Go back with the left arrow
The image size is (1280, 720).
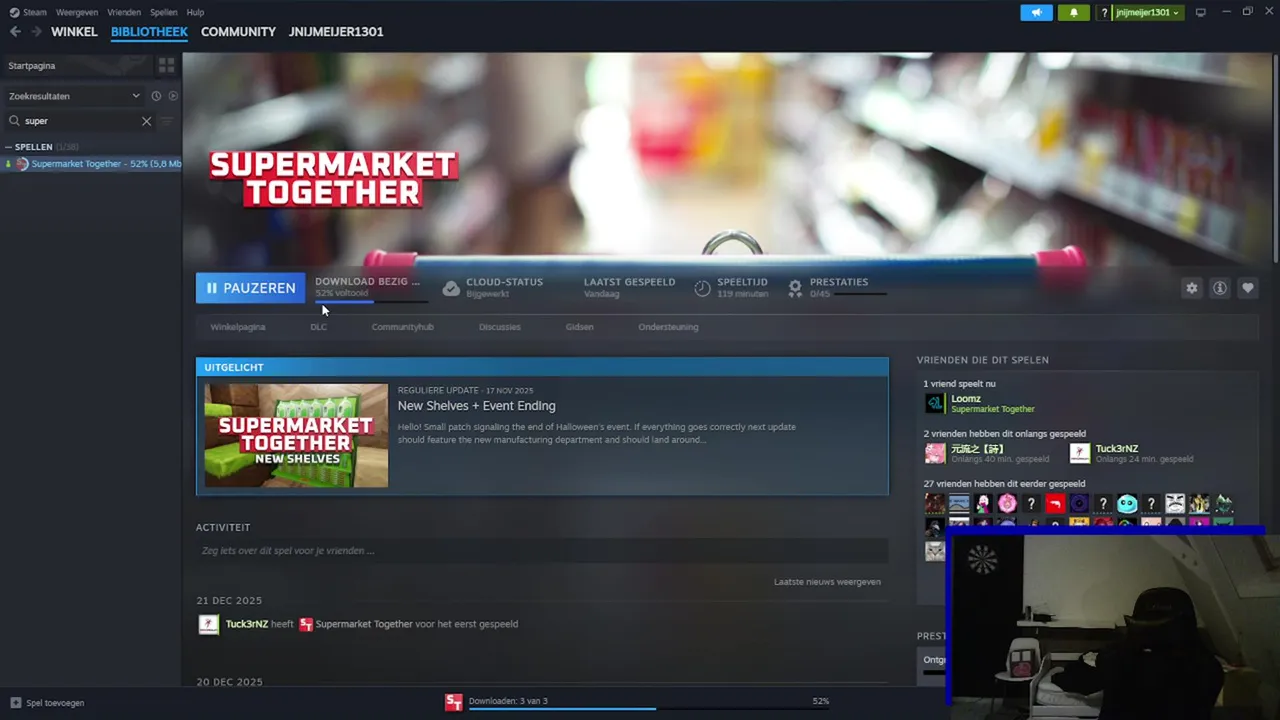15,32
